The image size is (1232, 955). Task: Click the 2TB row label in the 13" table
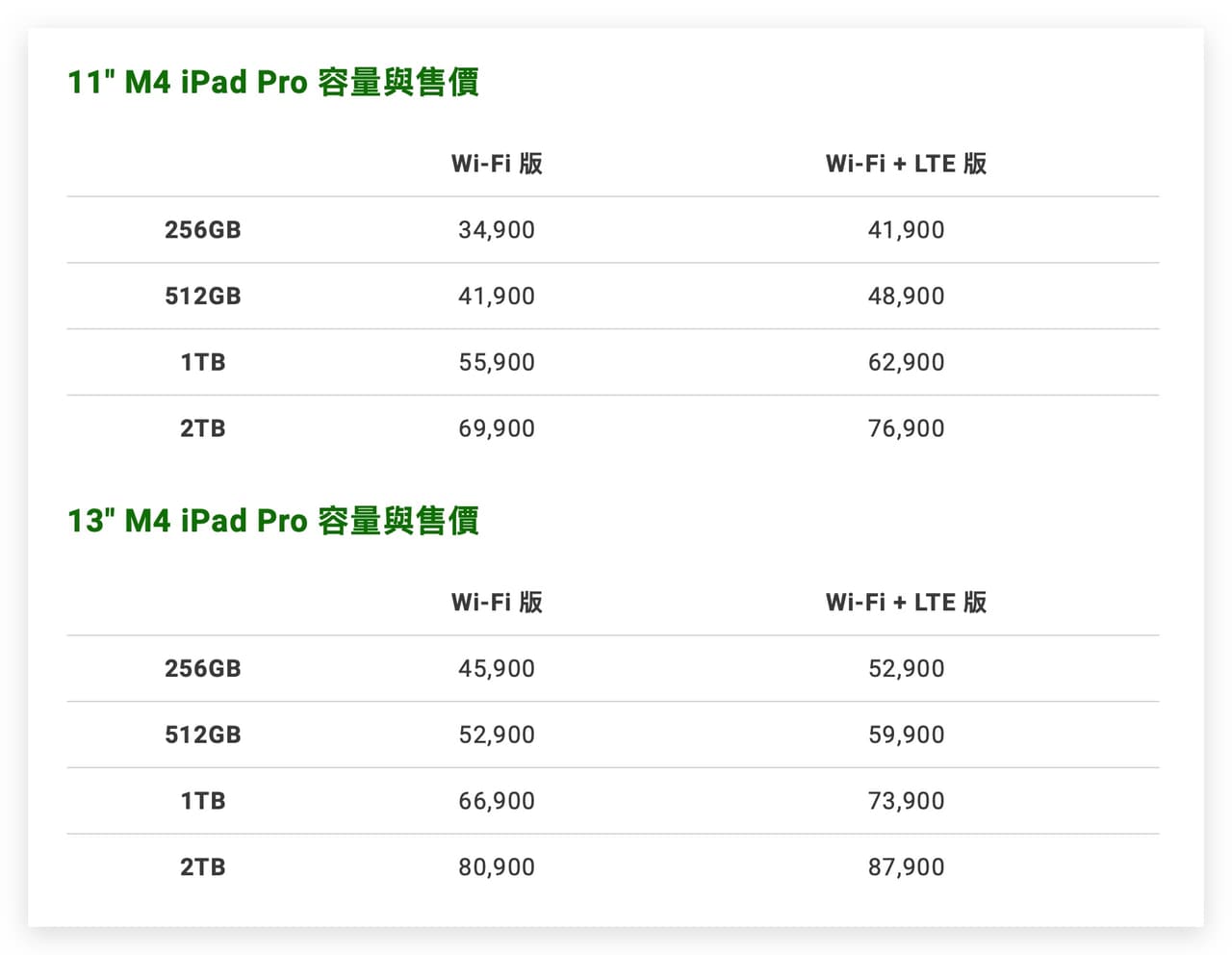pos(203,867)
